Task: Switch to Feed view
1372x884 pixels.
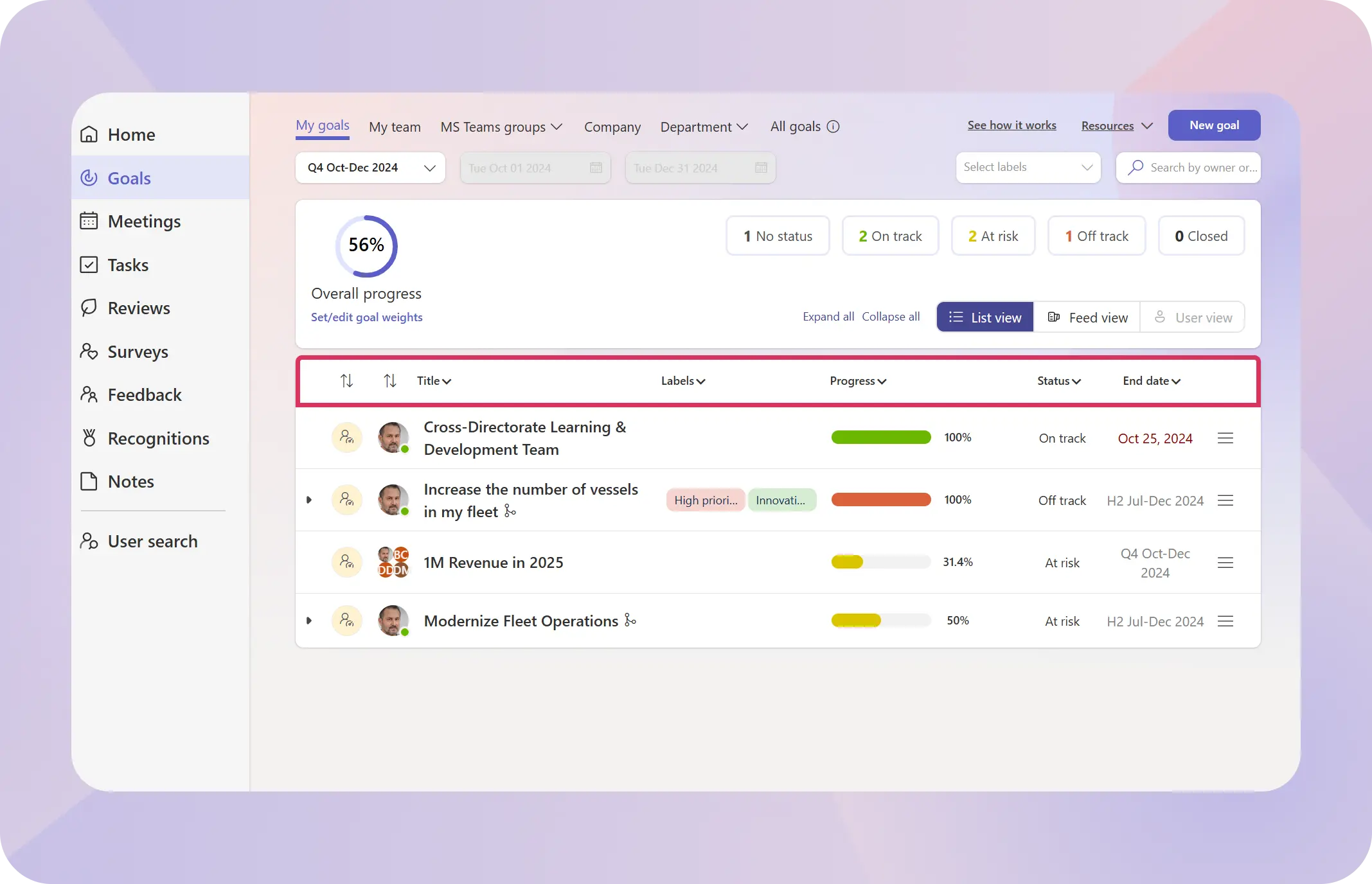Action: click(1087, 317)
